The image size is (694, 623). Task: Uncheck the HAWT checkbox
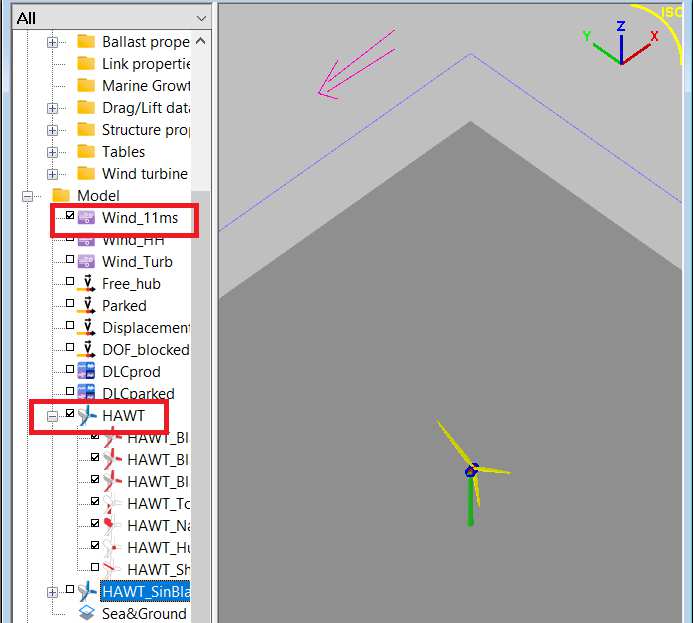point(69,414)
